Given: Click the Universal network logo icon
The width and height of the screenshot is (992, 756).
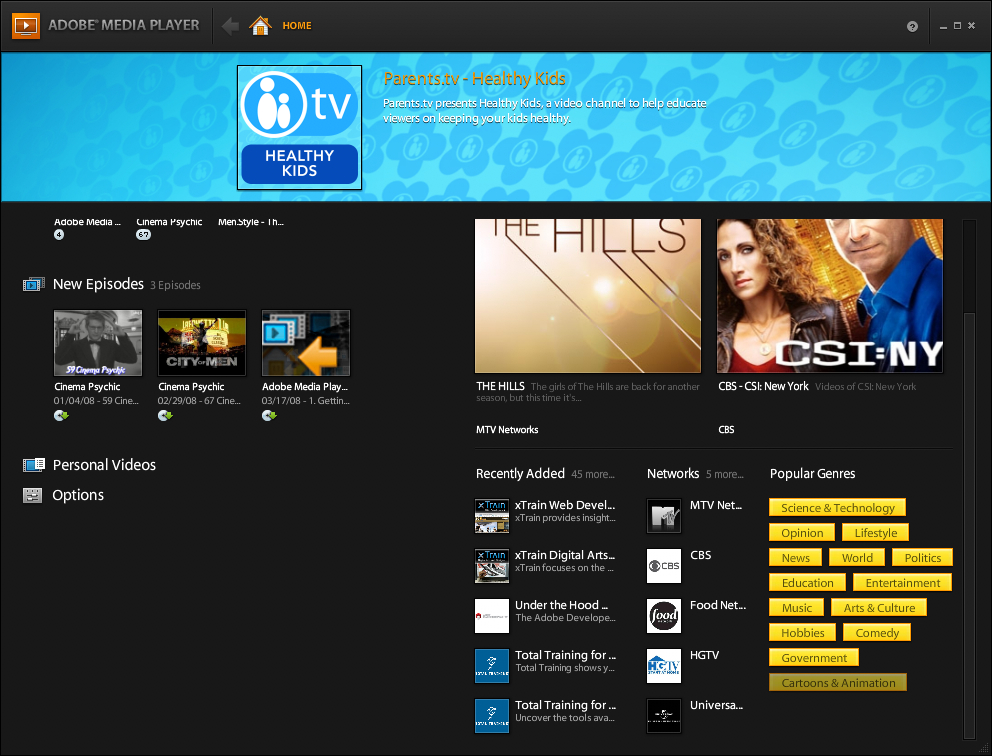Looking at the screenshot, I should click(664, 716).
